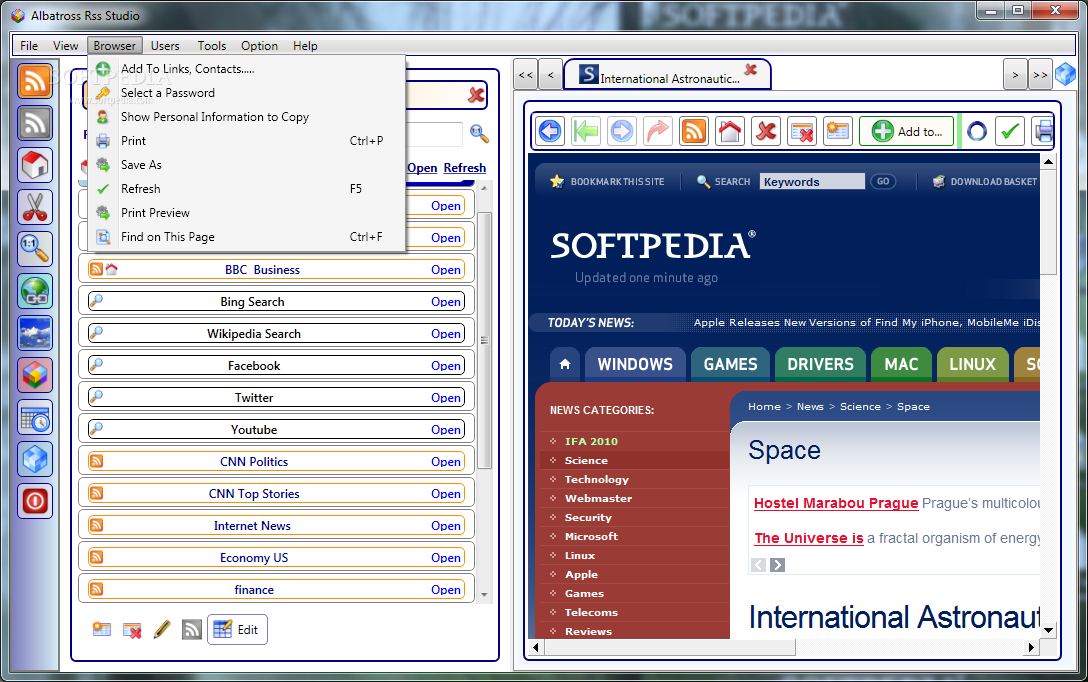1088x682 pixels.
Task: Click the orange RSS feeds sidebar icon
Action: 35,81
